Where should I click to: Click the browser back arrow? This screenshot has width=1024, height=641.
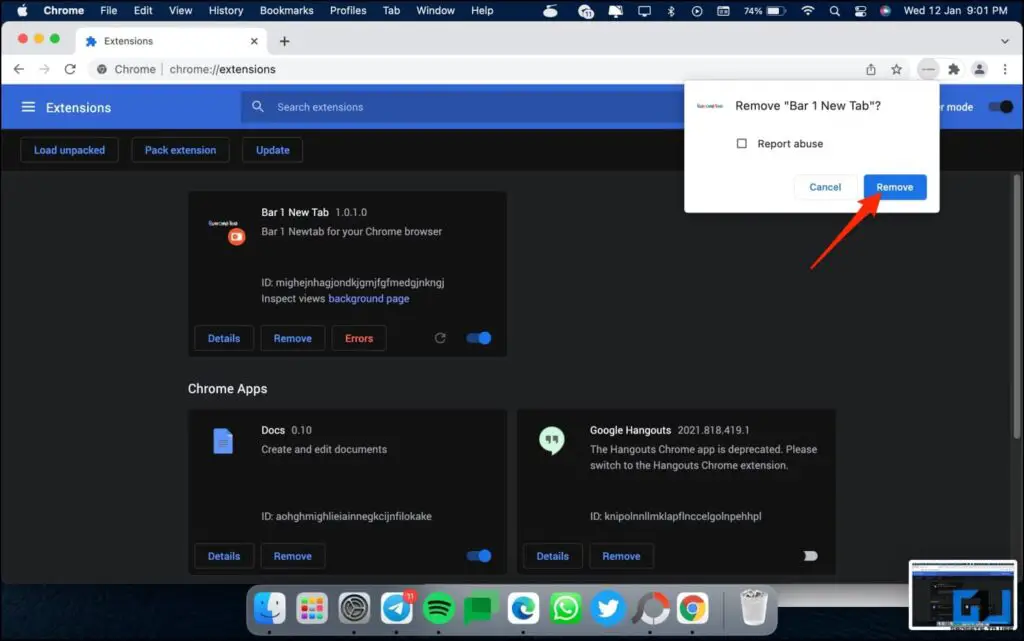pyautogui.click(x=19, y=69)
